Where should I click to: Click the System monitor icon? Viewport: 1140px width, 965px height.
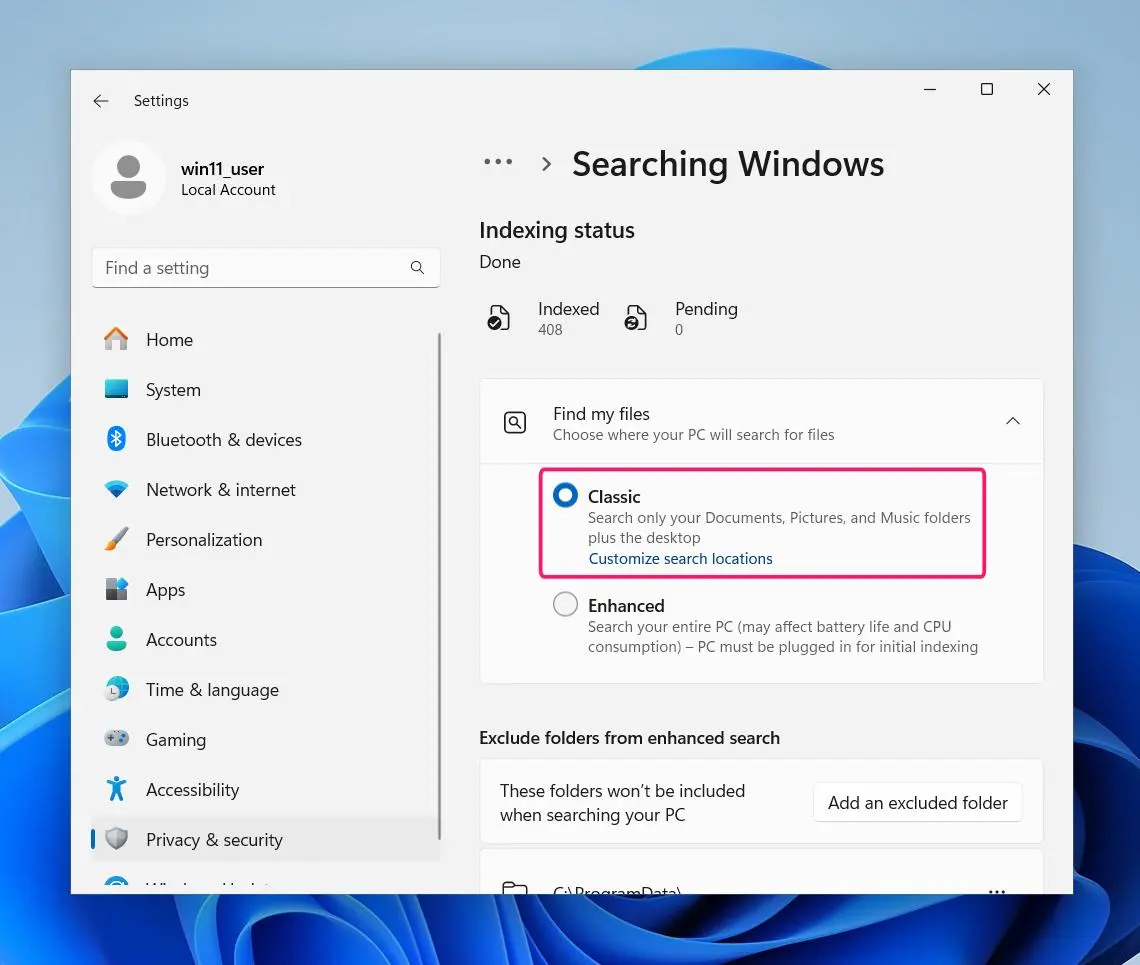pos(116,389)
